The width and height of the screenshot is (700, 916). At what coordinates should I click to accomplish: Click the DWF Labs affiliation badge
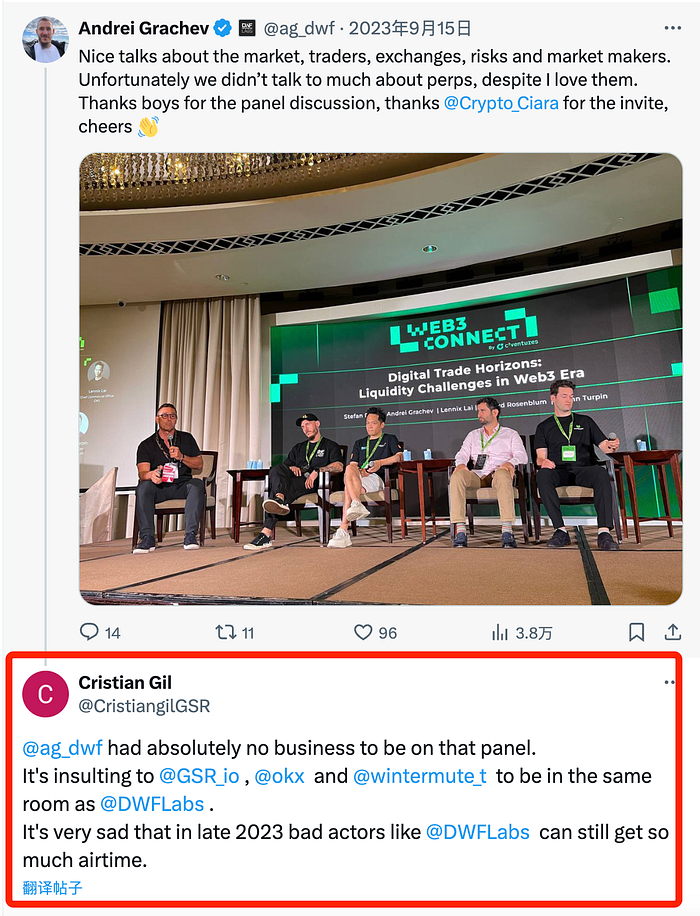[x=247, y=28]
